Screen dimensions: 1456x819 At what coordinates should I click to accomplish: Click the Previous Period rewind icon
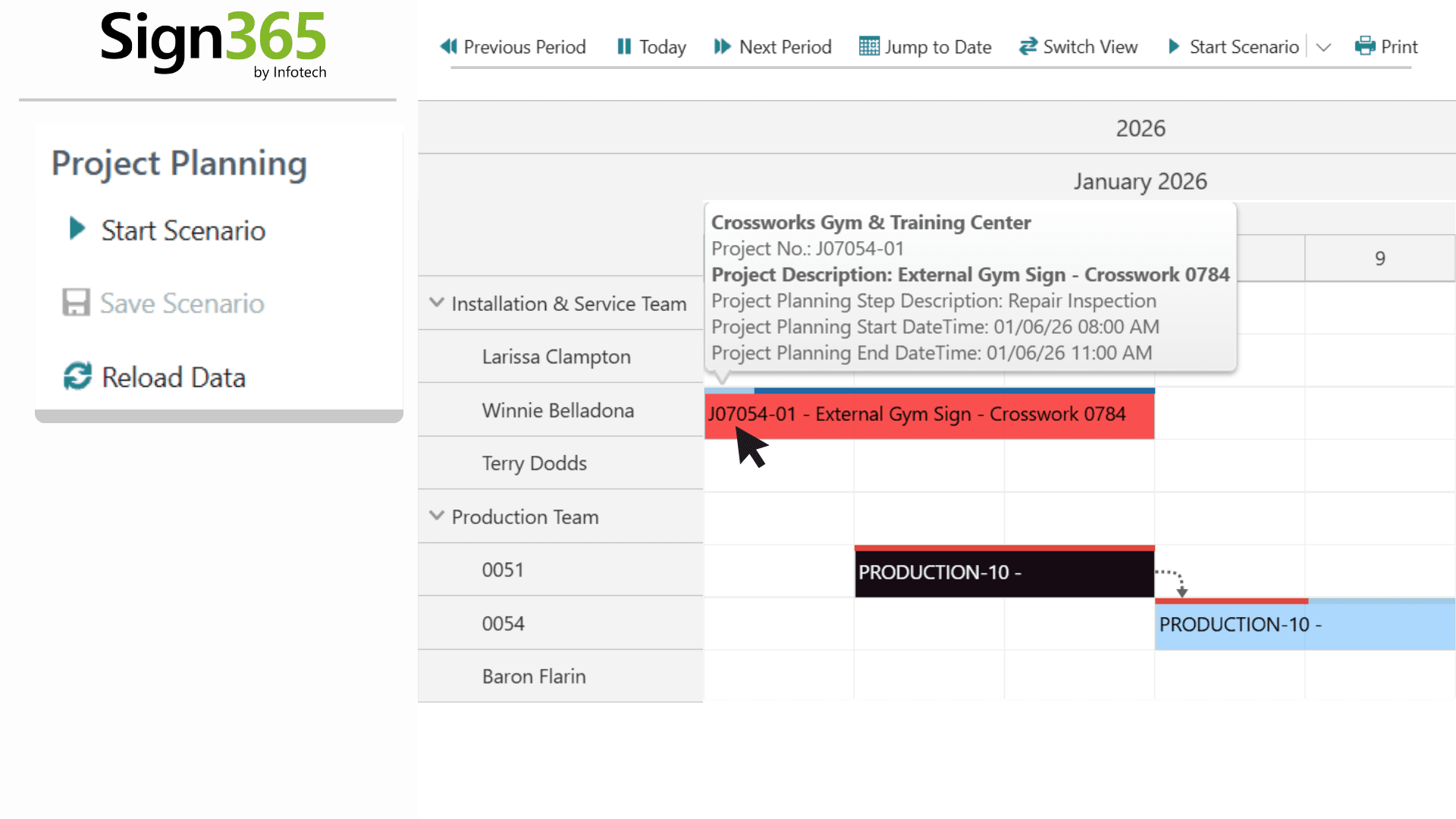click(x=448, y=47)
